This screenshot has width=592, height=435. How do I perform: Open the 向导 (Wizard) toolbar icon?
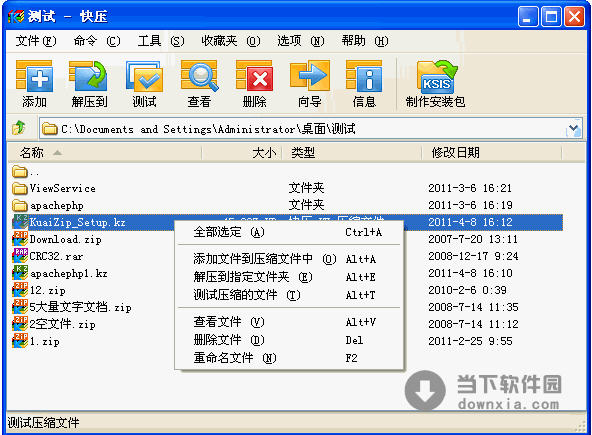(310, 76)
